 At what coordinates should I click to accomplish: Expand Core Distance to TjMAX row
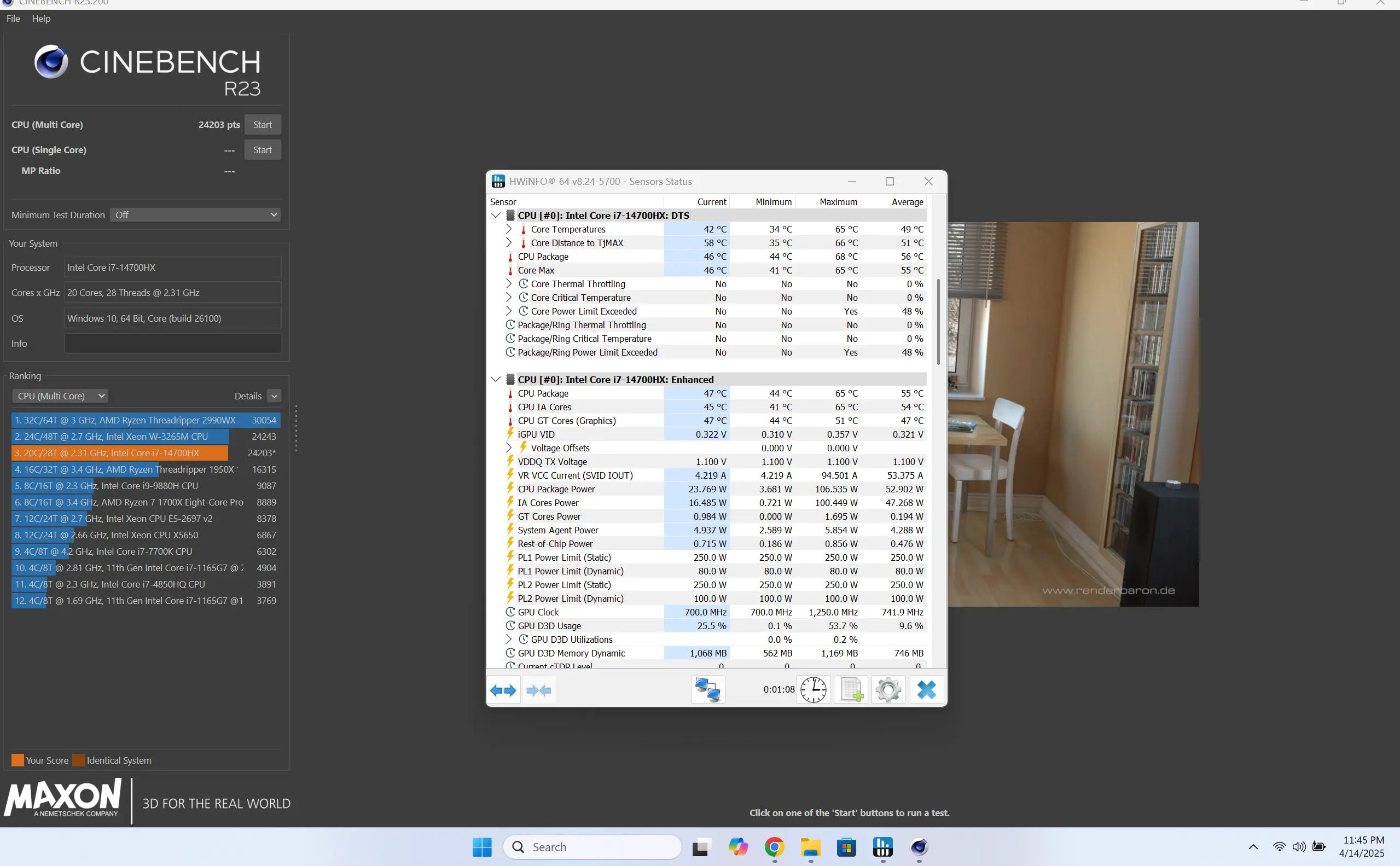[508, 243]
